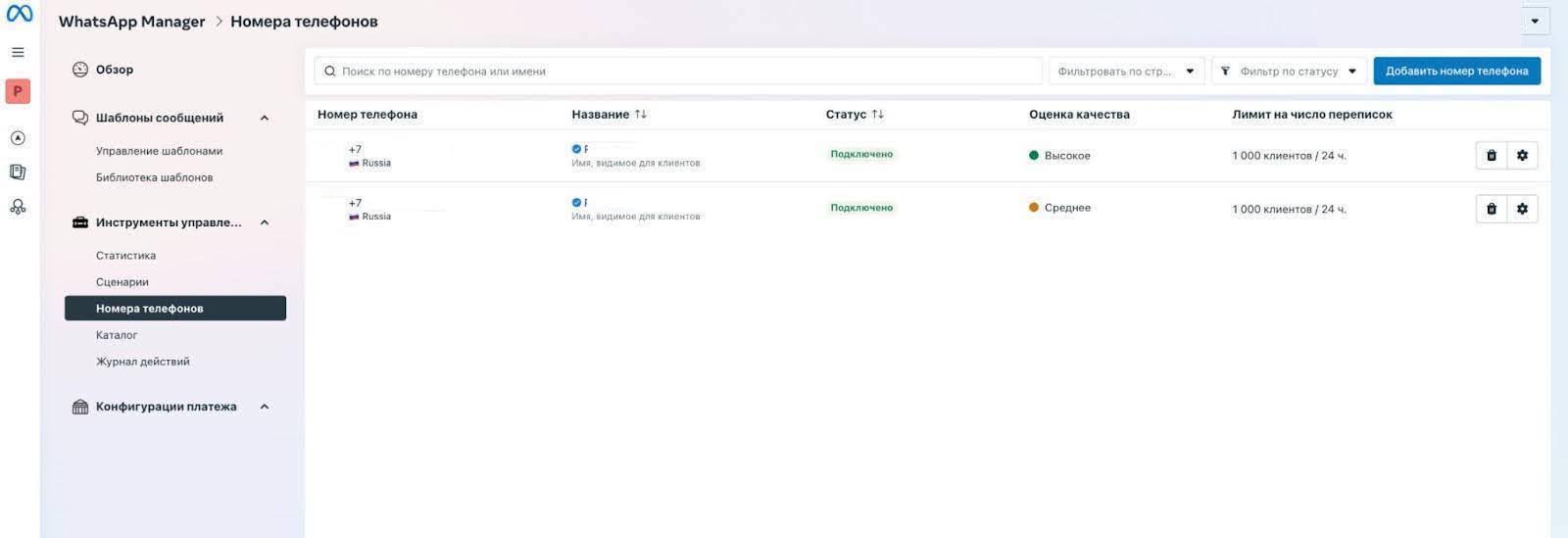
Task: Select the red P account avatar
Action: pos(18,91)
